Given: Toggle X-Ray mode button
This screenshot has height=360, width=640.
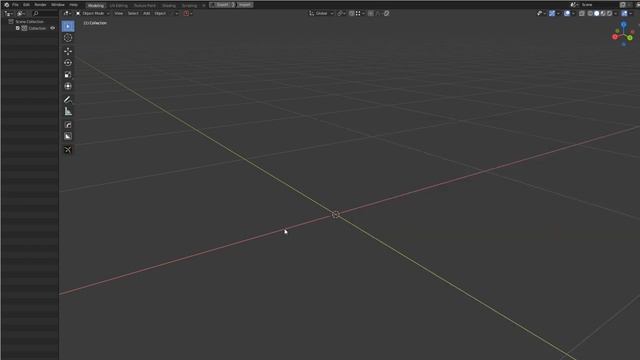Looking at the screenshot, I should (x=582, y=13).
